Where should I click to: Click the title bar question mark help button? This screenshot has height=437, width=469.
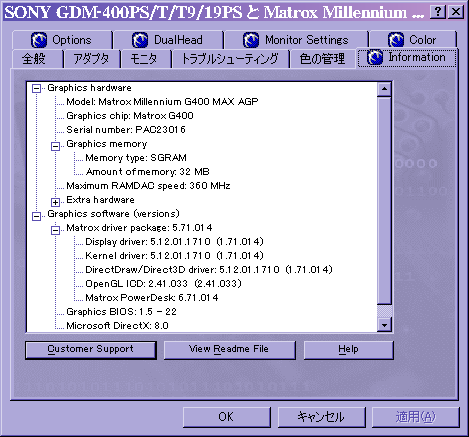(x=438, y=12)
